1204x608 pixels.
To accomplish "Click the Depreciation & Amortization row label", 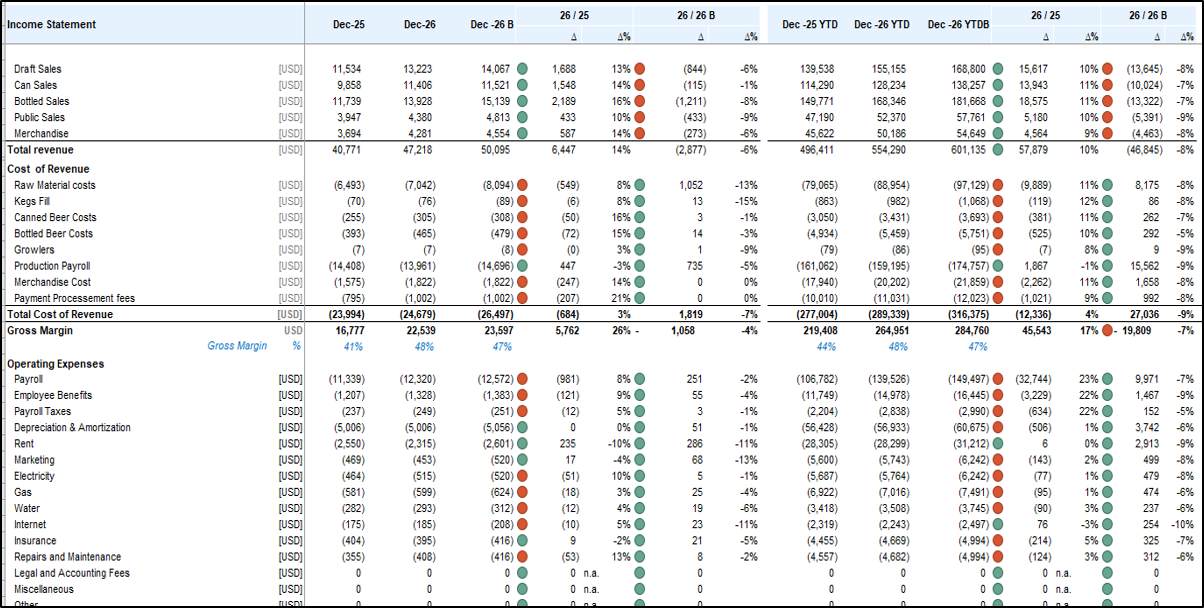I will [72, 428].
